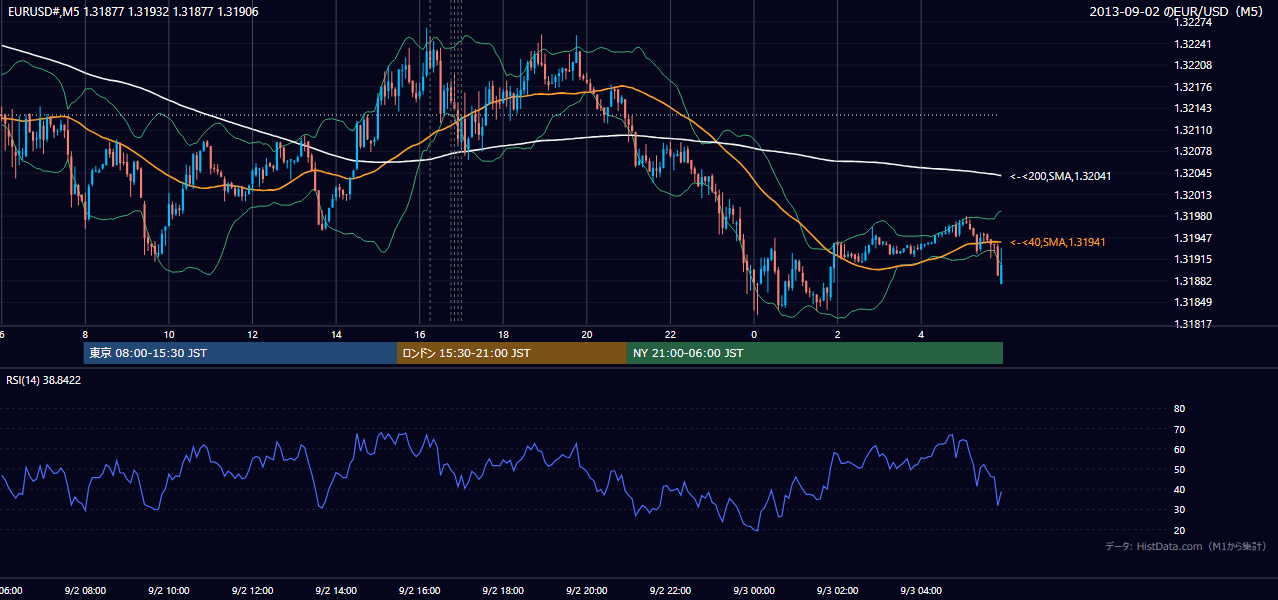Screen dimensions: 1278x600
Task: Select the 200 SMA 1.32041 label
Action: click(x=1061, y=176)
